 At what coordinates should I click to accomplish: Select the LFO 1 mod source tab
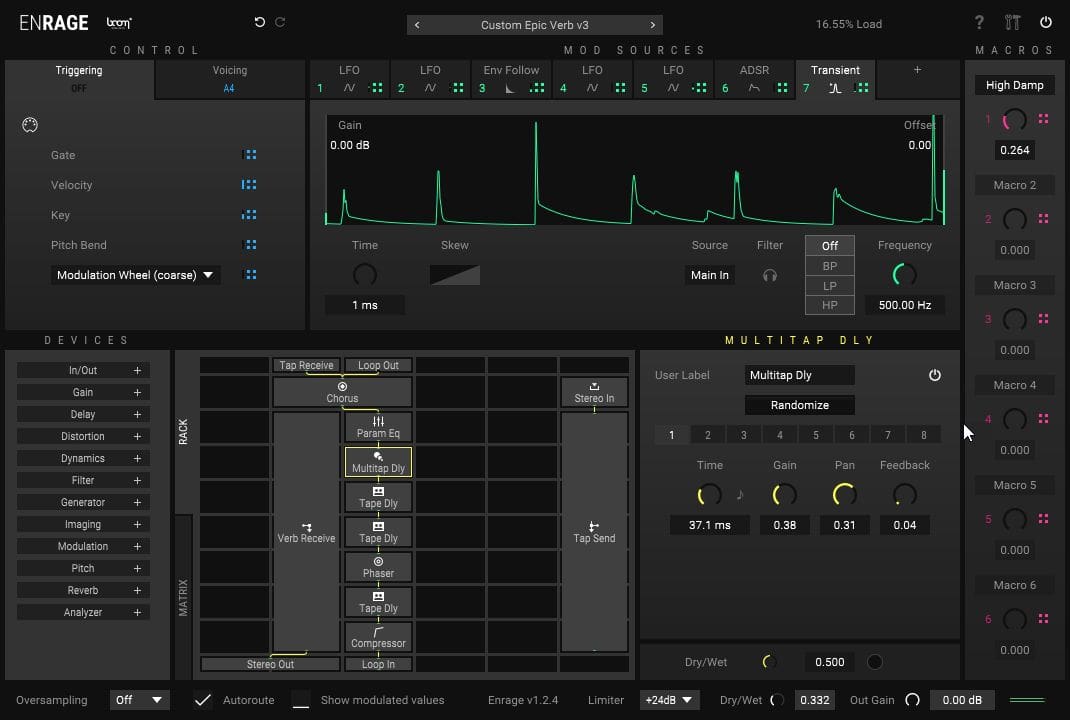point(349,78)
